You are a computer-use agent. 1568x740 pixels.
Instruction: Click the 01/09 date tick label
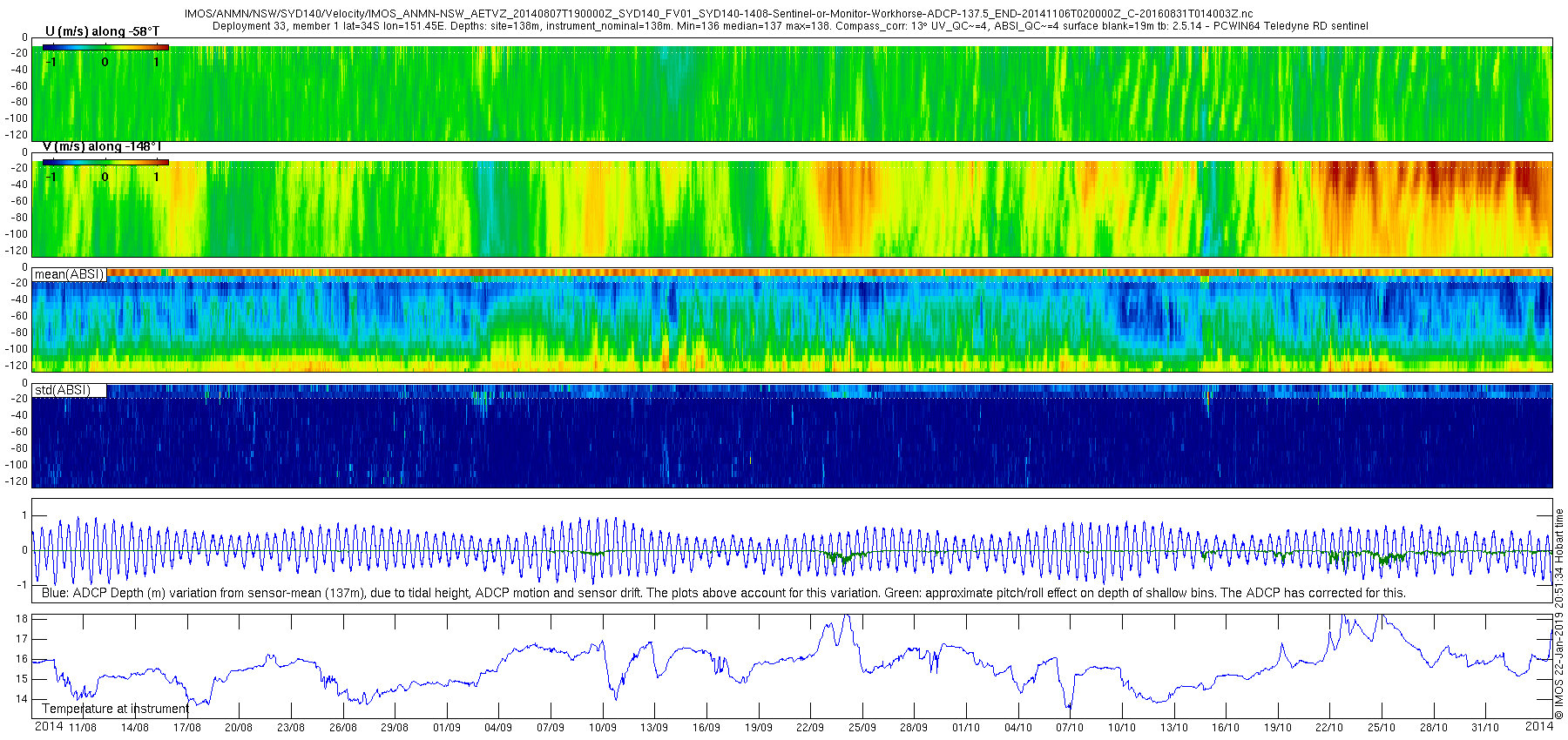pyautogui.click(x=447, y=727)
